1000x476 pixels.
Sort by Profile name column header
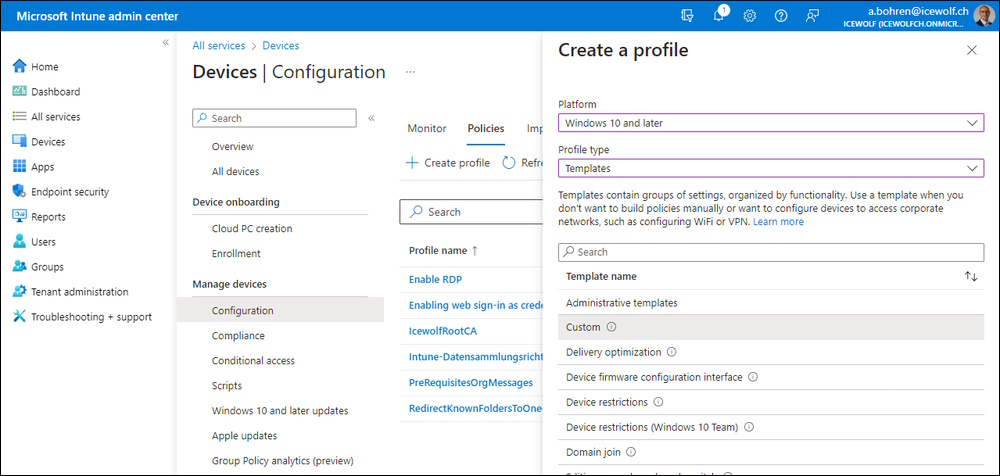click(x=443, y=251)
